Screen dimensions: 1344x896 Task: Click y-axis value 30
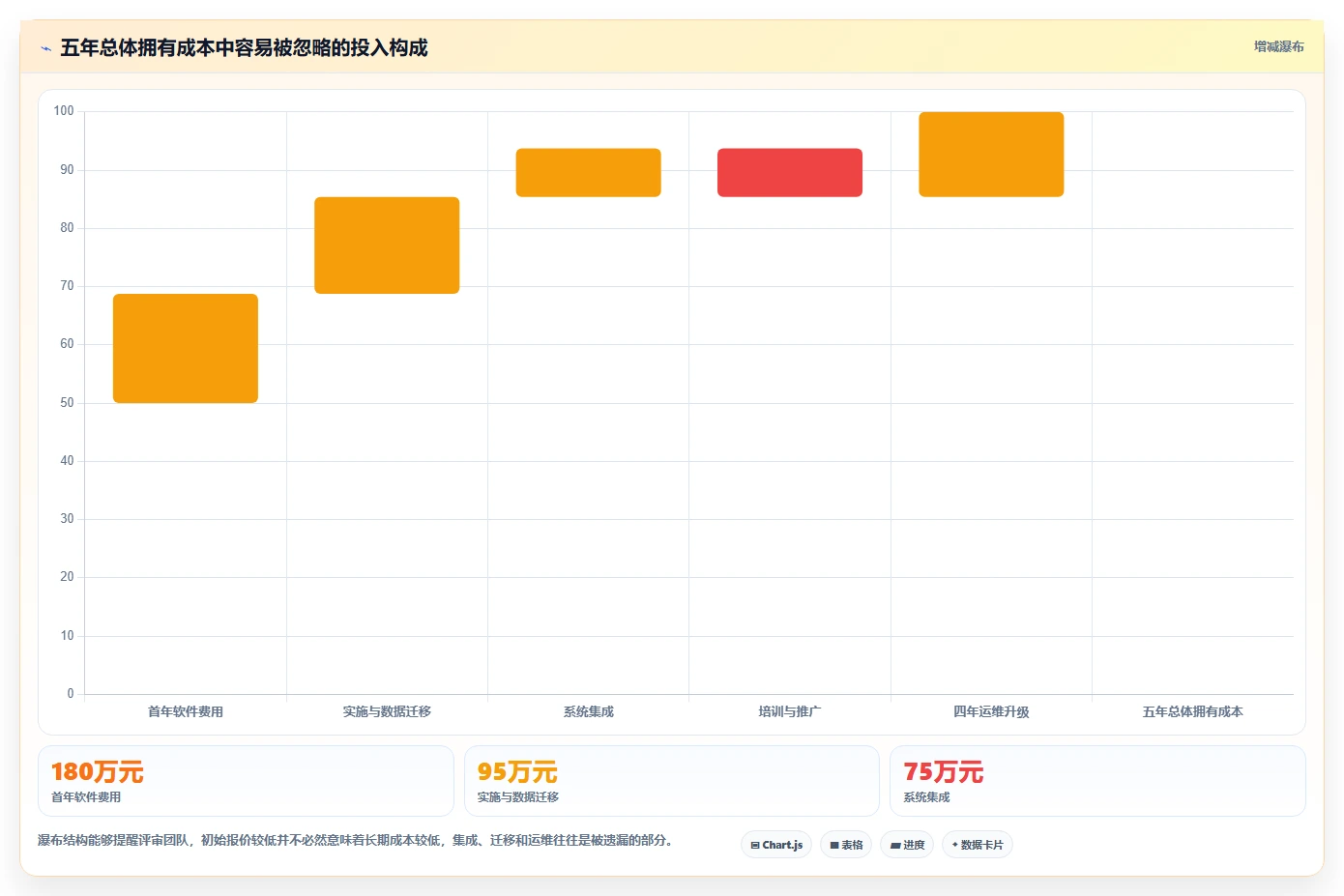click(67, 519)
